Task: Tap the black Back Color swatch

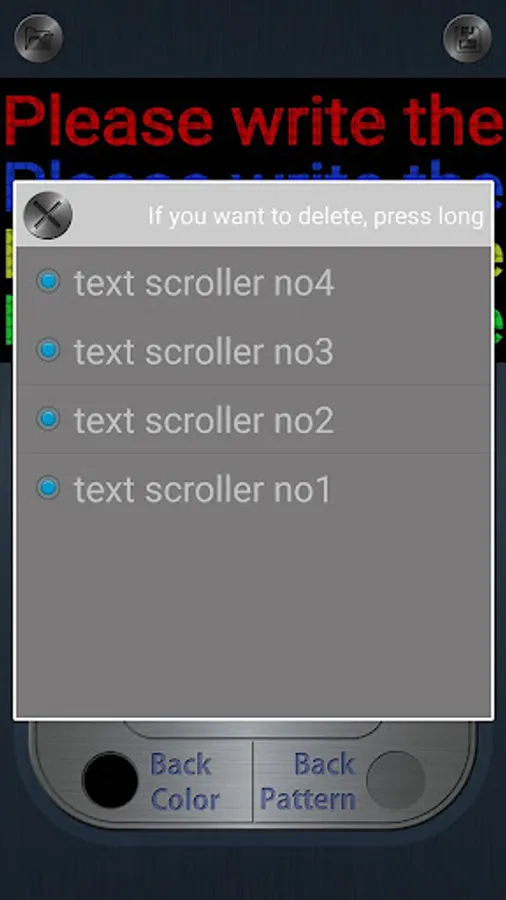Action: (110, 781)
